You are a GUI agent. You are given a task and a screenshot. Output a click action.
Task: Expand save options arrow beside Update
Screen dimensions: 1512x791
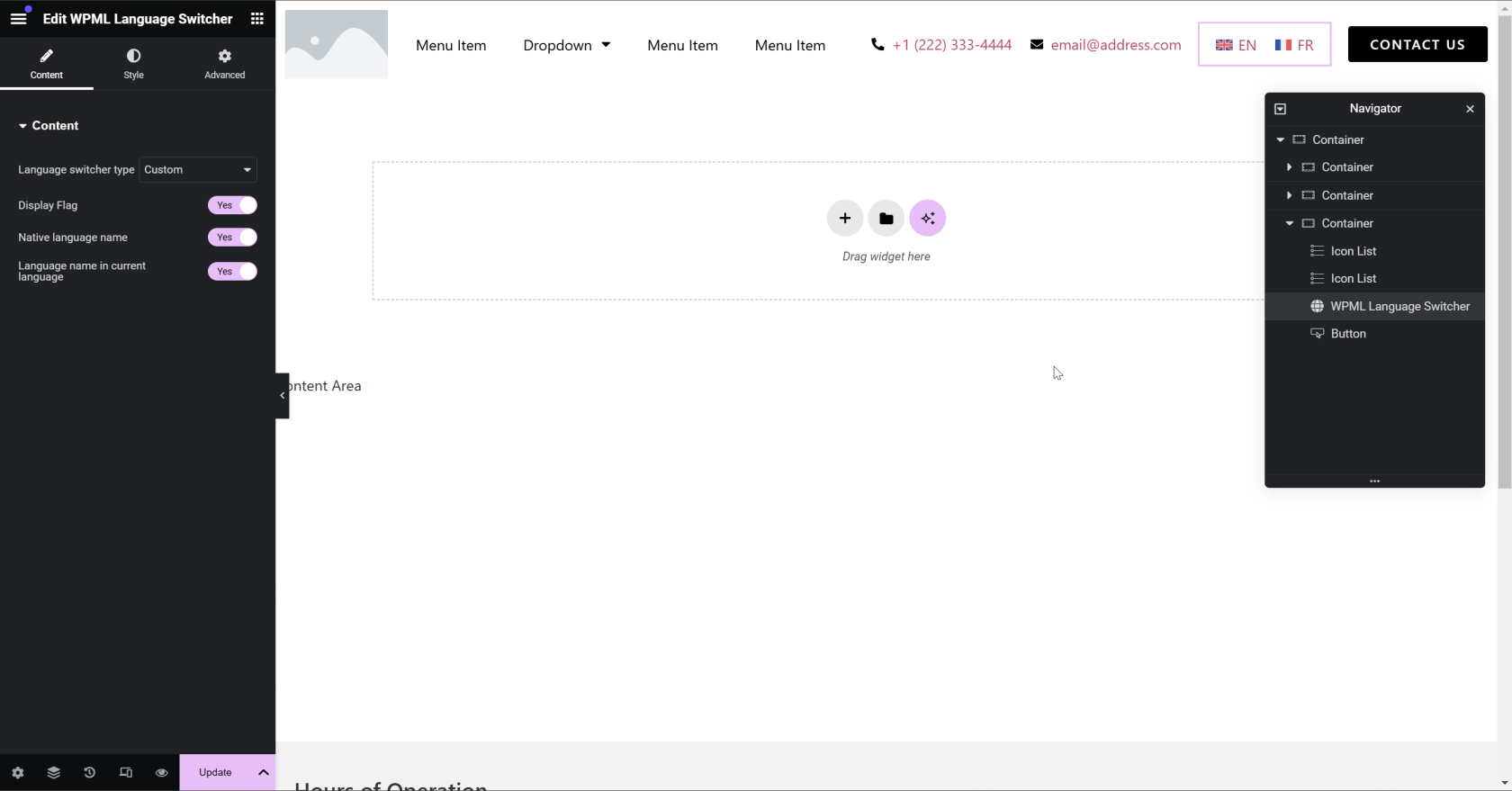click(263, 772)
